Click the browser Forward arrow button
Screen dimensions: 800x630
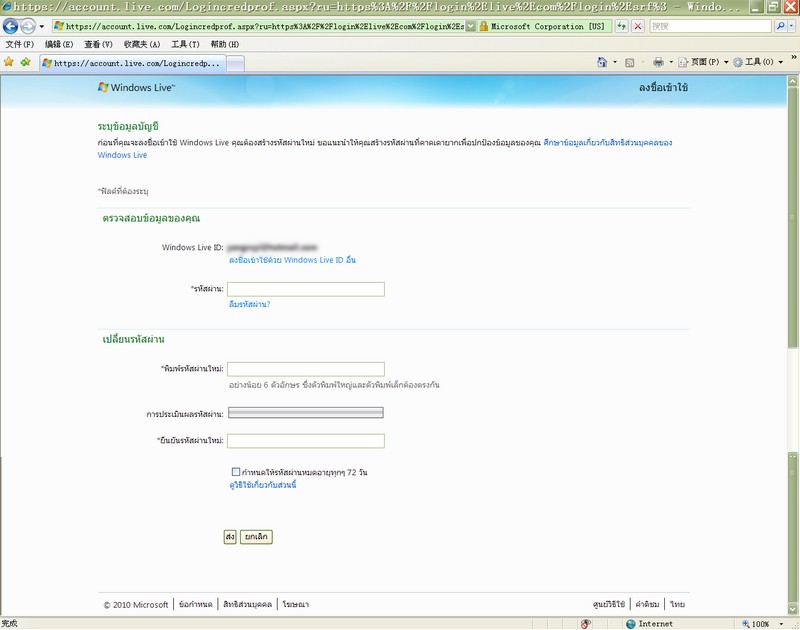click(28, 26)
